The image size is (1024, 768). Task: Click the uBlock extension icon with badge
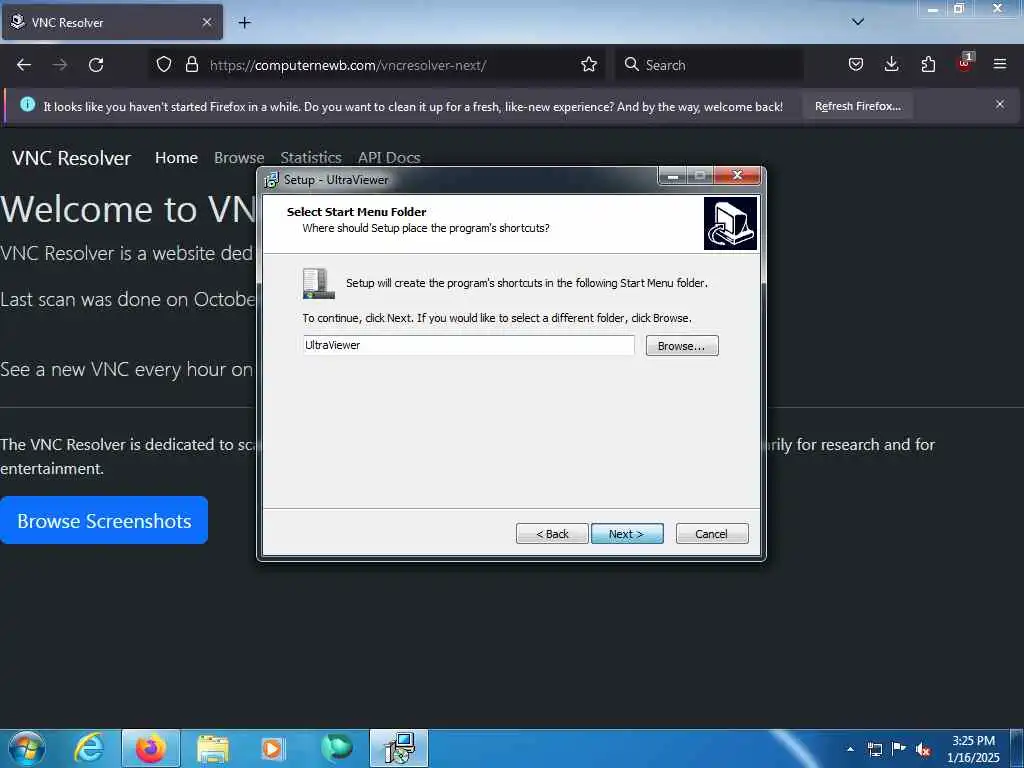pyautogui.click(x=965, y=63)
